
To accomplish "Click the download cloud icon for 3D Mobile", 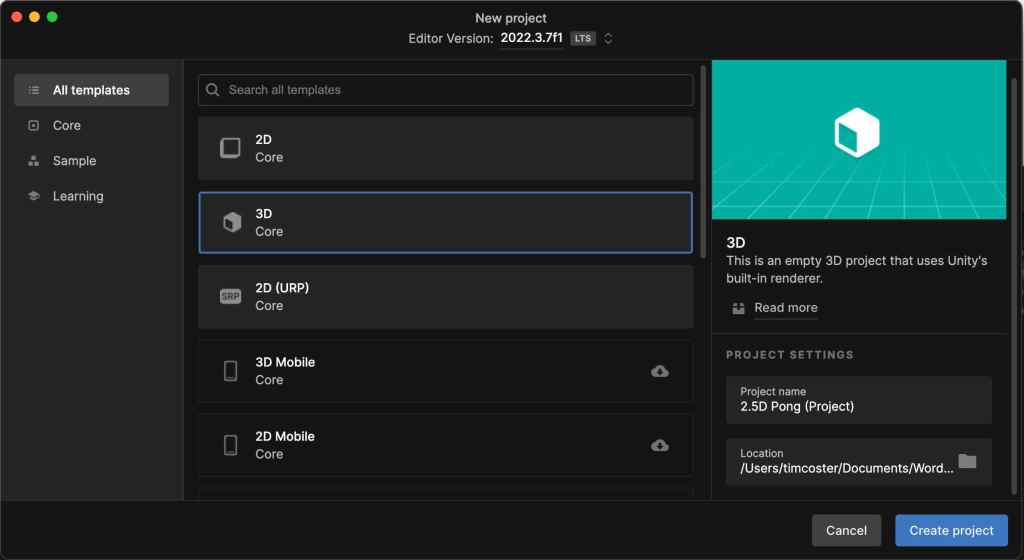I will click(x=660, y=371).
